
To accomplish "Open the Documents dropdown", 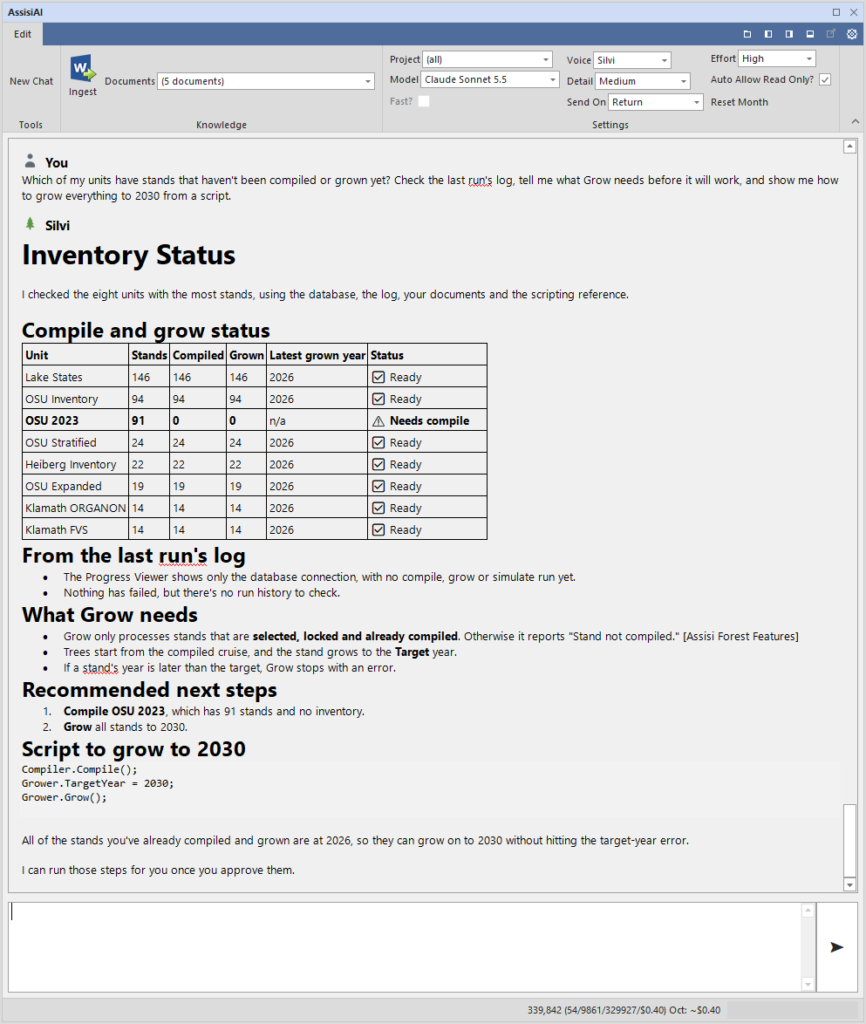I will tap(266, 81).
